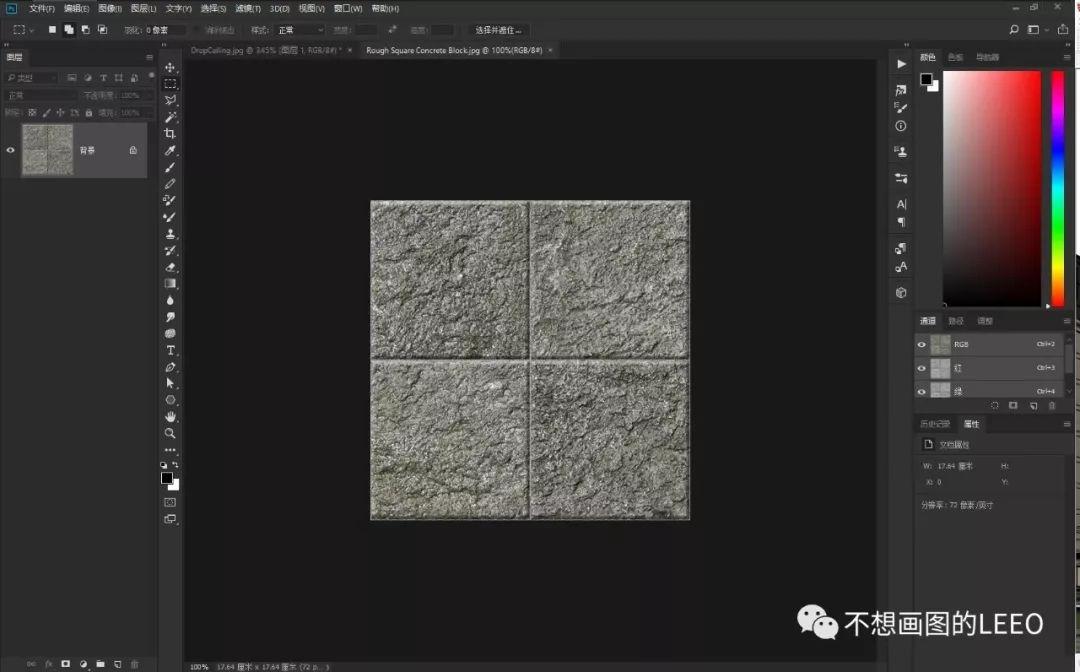Switch to the 历史记录 panel tab

935,424
